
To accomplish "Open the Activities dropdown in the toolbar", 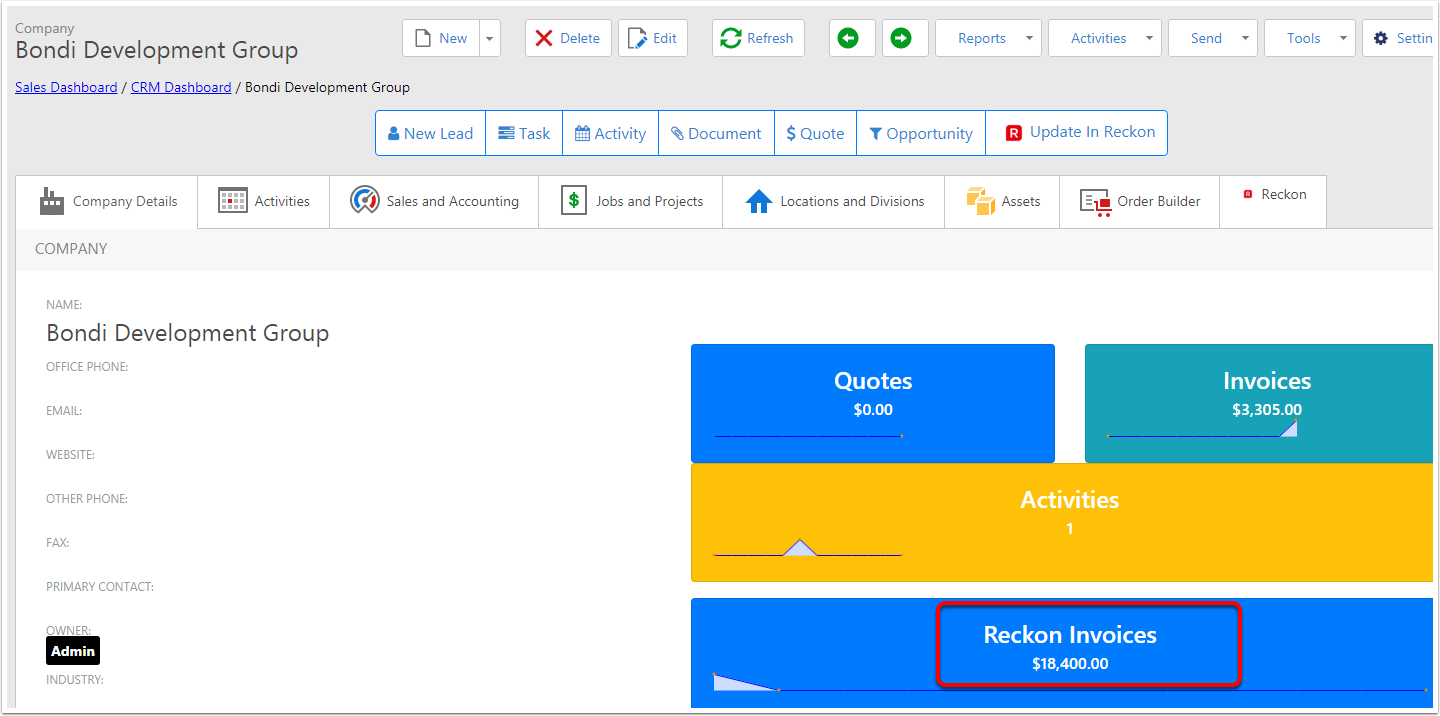I will [x=1105, y=38].
